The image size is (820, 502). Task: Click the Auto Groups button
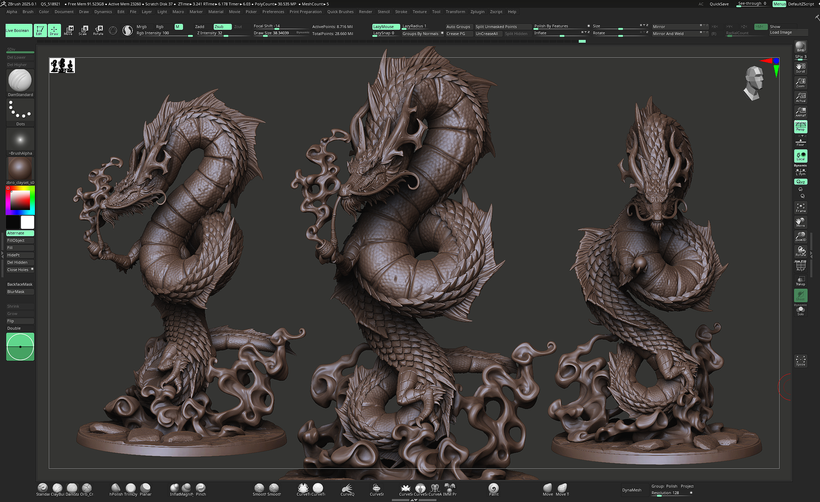459,26
